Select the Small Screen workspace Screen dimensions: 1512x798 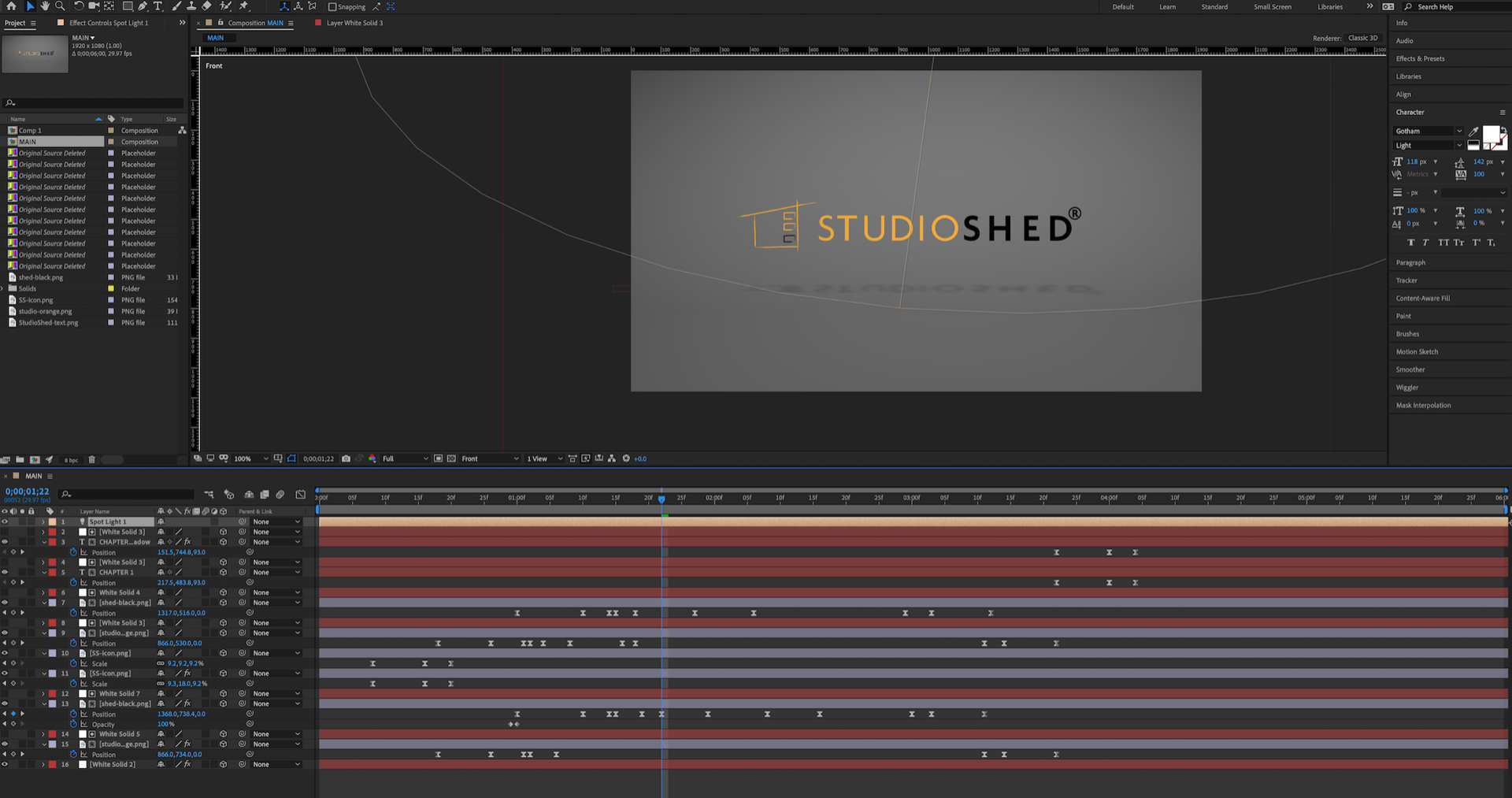pos(1273,7)
